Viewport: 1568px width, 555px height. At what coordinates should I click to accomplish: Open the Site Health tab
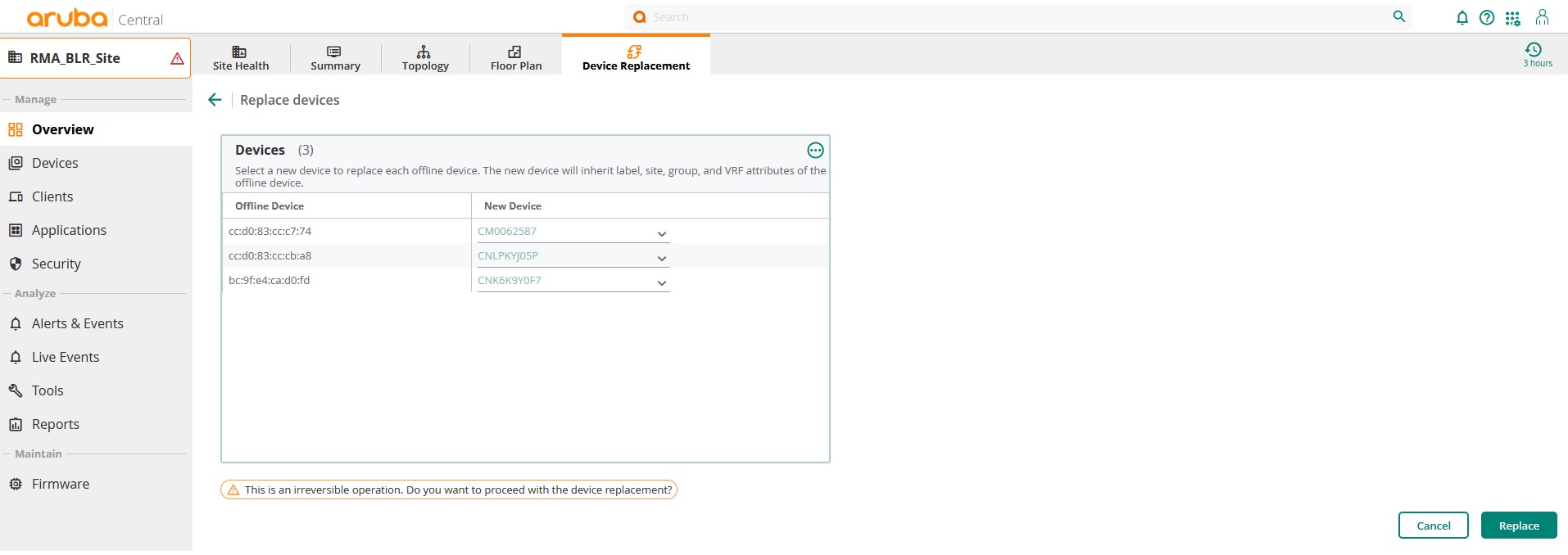pyautogui.click(x=240, y=57)
